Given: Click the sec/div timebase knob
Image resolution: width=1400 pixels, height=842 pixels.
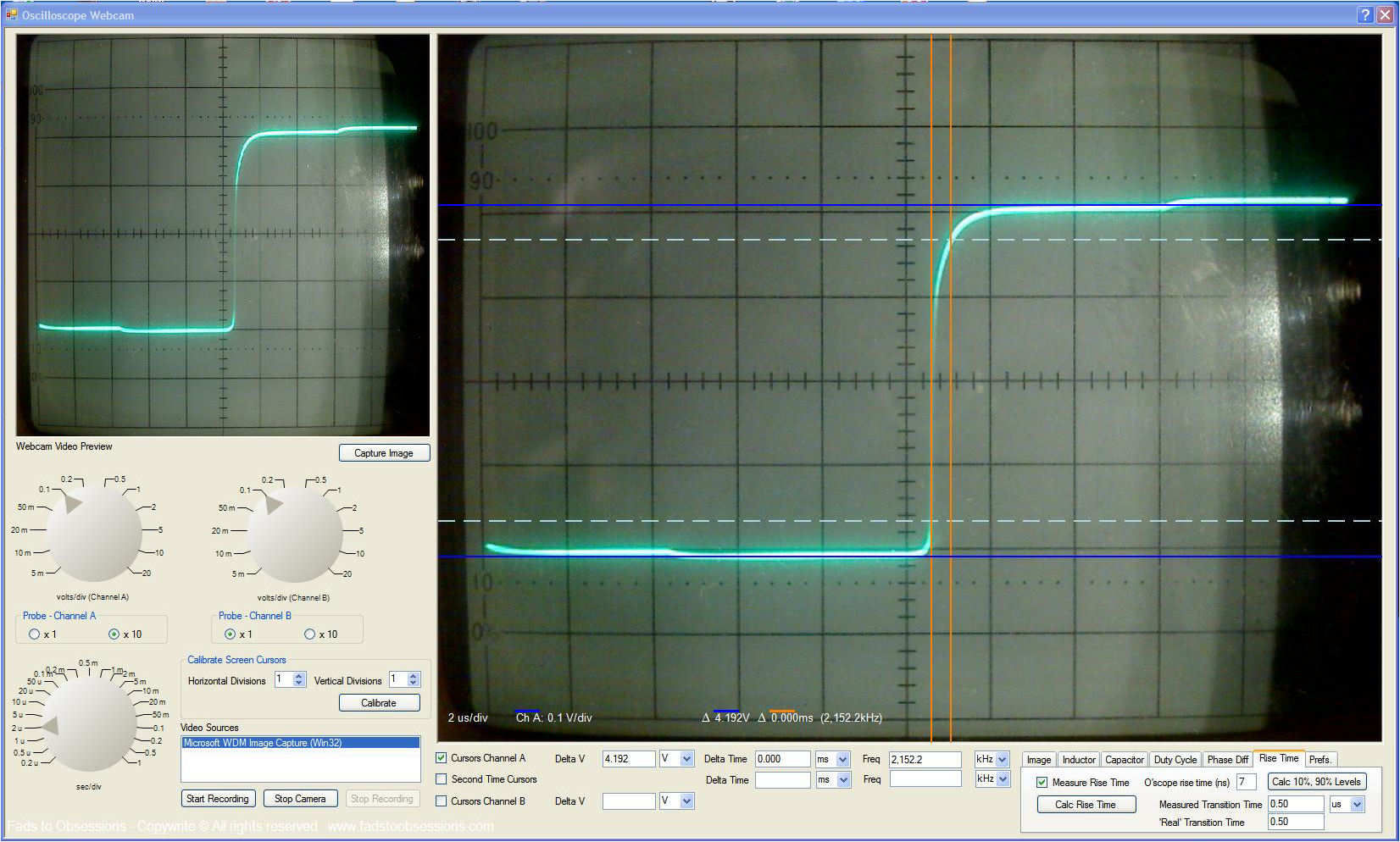Looking at the screenshot, I should tap(88, 724).
